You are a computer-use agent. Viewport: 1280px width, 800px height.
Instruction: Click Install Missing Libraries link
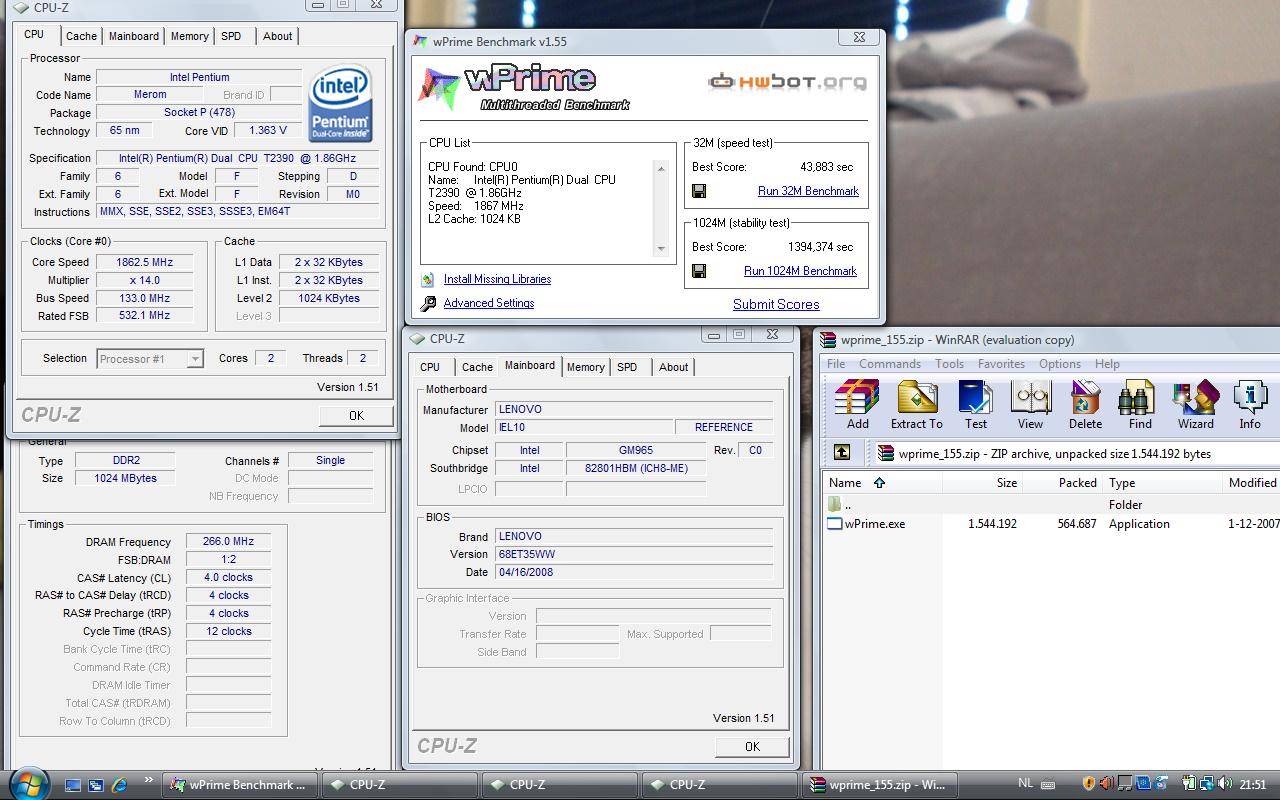tap(497, 279)
